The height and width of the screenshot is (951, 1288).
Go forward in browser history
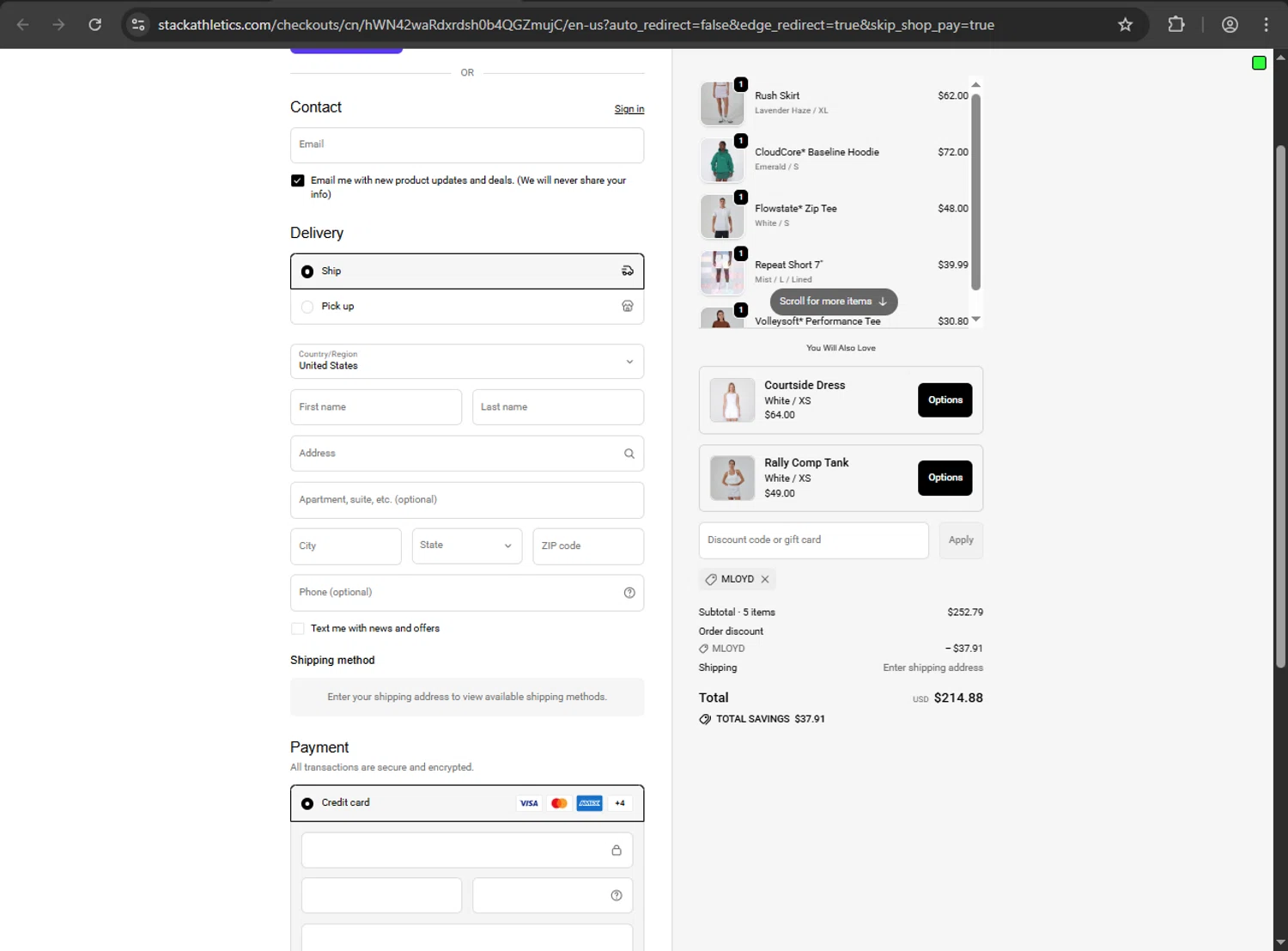pyautogui.click(x=58, y=25)
